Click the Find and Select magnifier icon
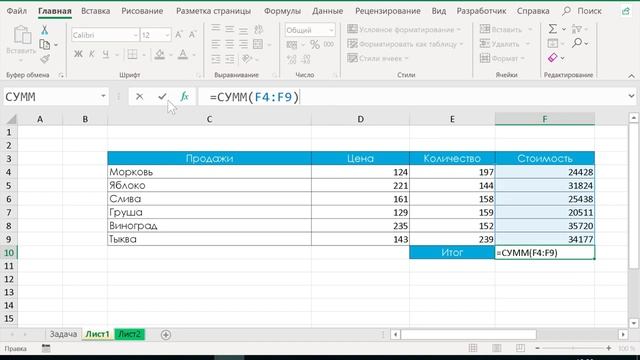Image resolution: width=640 pixels, height=360 pixels. coord(577,43)
